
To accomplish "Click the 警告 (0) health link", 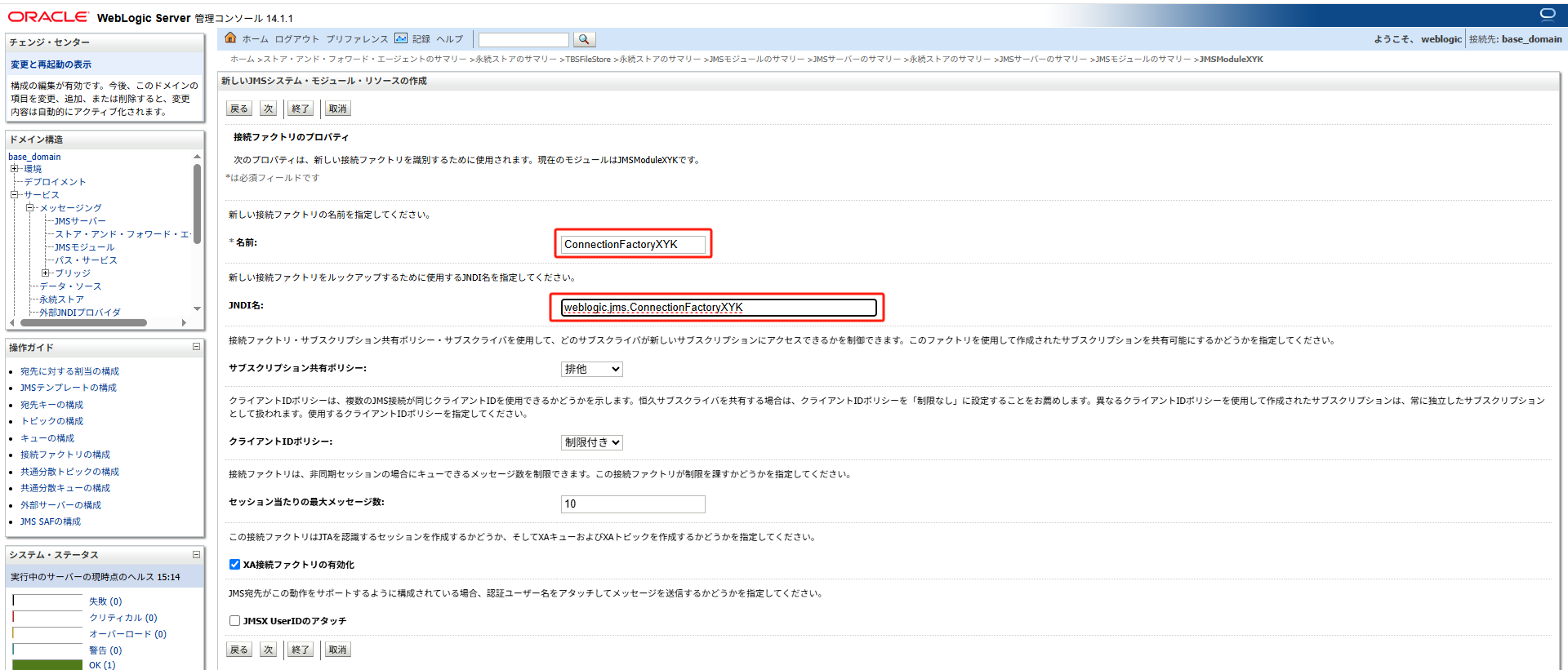I will coord(105,650).
